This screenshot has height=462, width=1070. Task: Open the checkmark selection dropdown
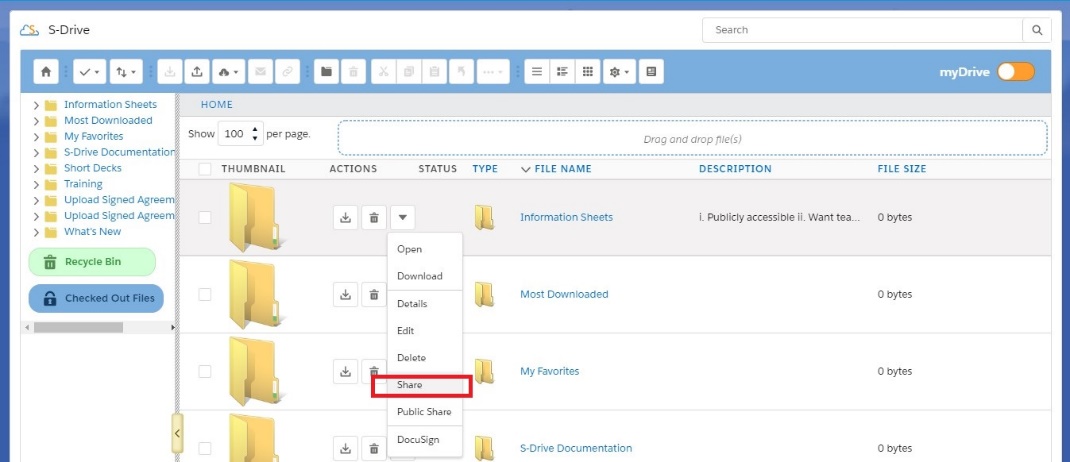click(89, 72)
